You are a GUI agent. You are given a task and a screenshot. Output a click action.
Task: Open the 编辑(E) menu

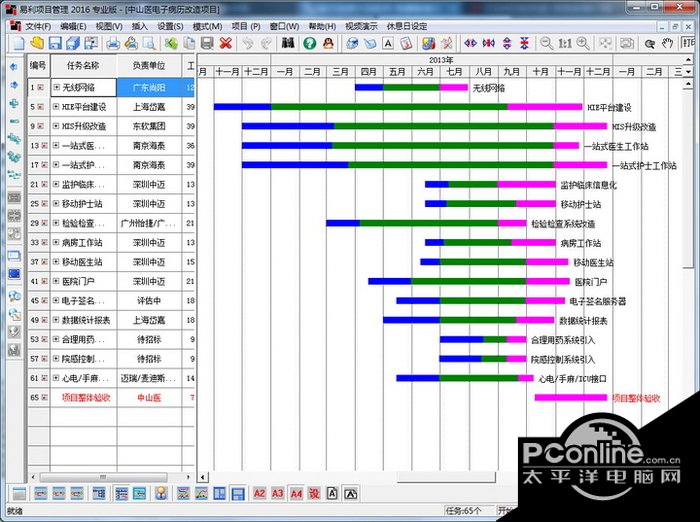coord(73,26)
